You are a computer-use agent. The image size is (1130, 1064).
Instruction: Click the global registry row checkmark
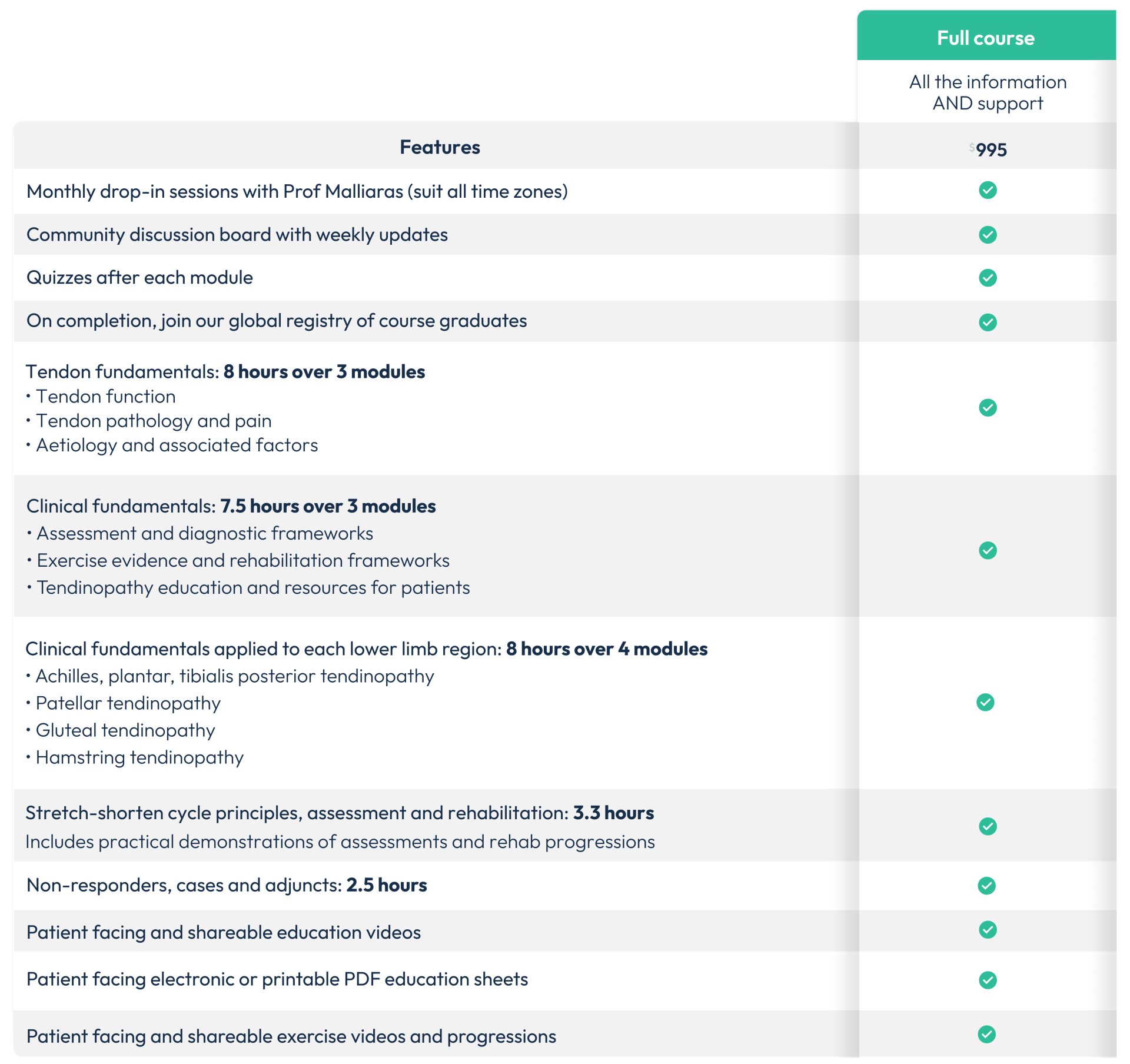pos(988,322)
